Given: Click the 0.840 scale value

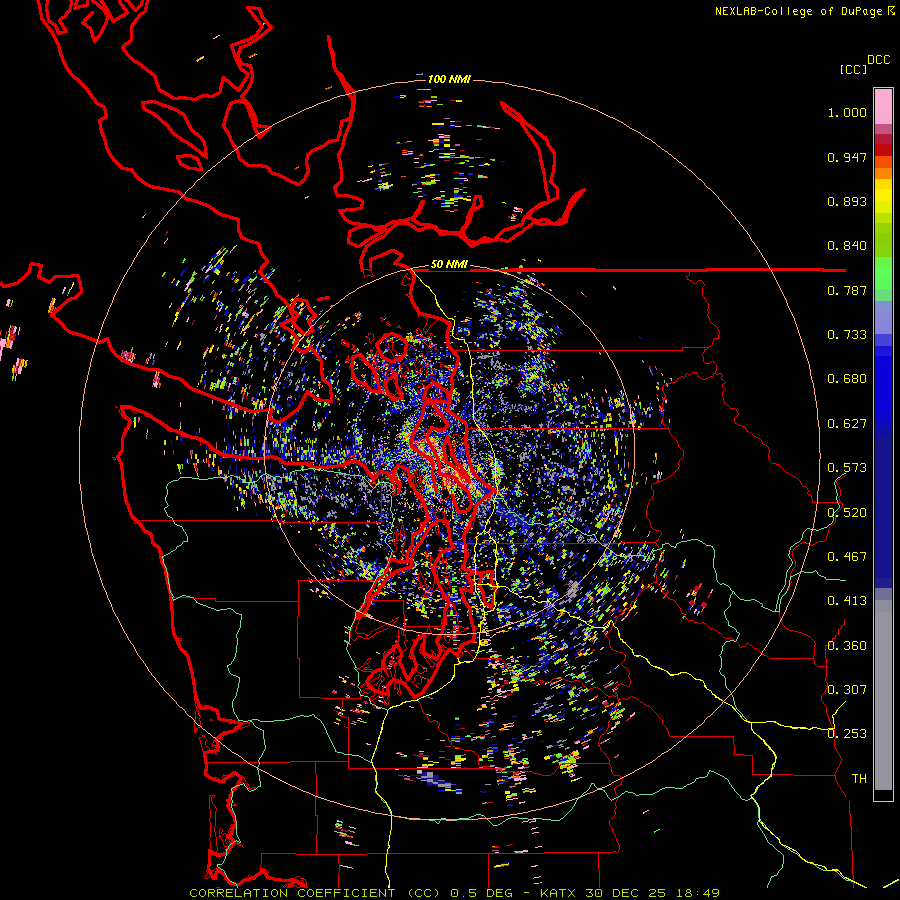Looking at the screenshot, I should coord(847,246).
